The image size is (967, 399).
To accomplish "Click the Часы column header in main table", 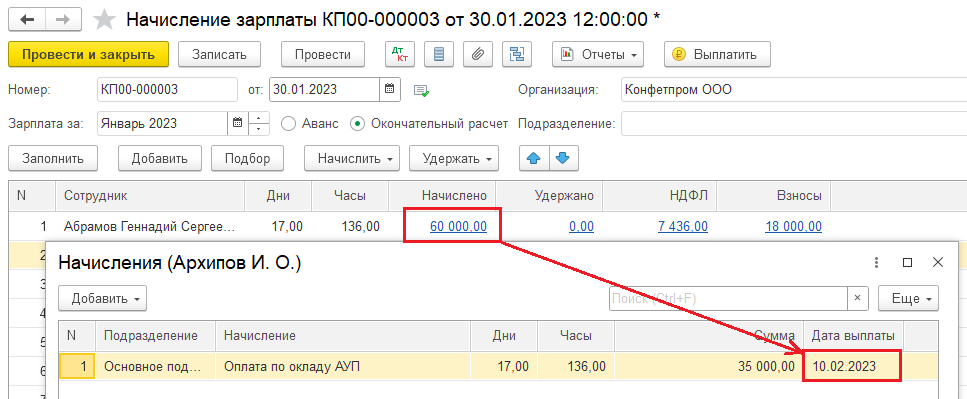I will (350, 196).
